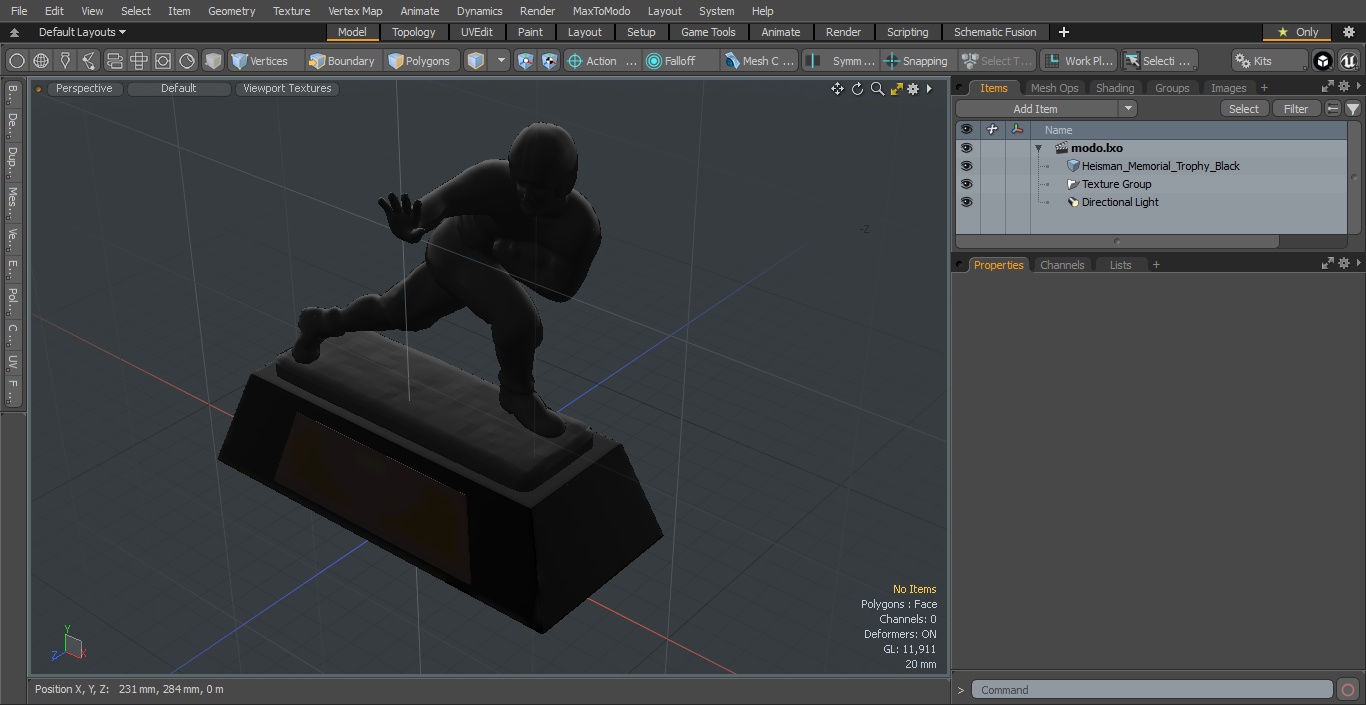Expand Items panel more-options arrow
Viewport: 1366px width, 705px height.
click(x=1358, y=87)
